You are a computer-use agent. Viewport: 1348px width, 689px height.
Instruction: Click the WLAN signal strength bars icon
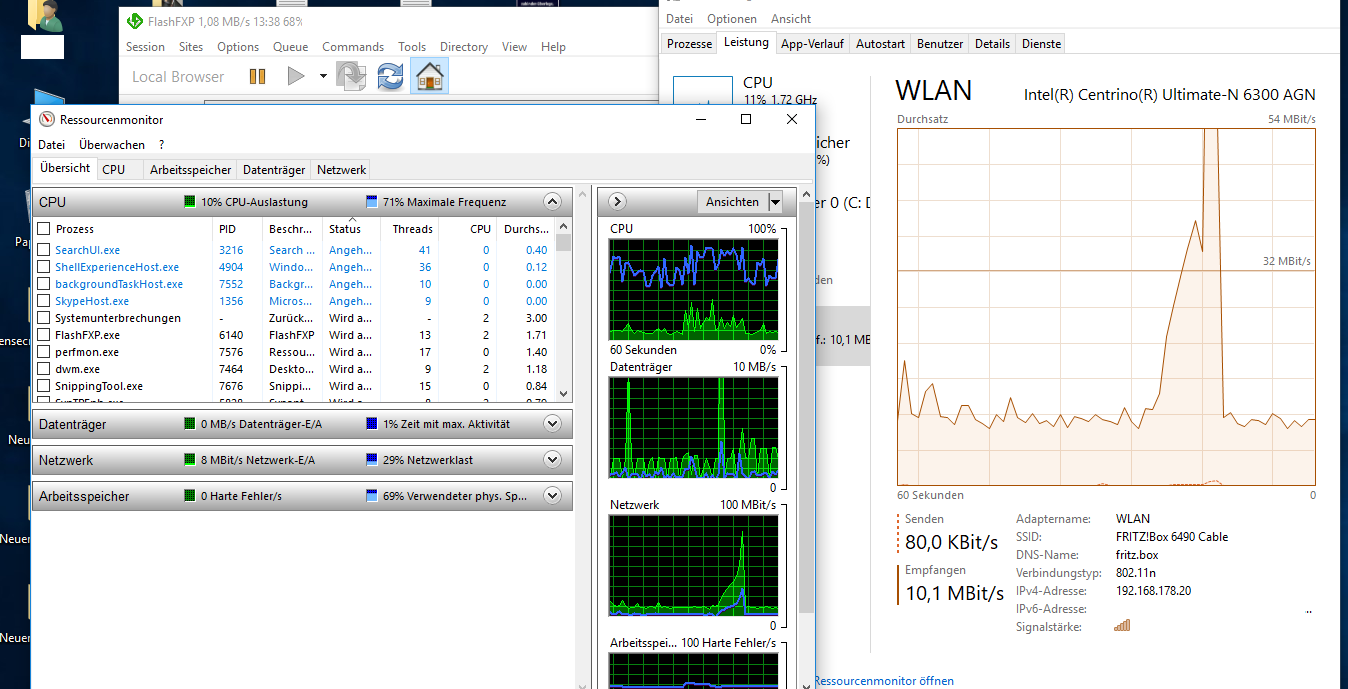click(1122, 626)
